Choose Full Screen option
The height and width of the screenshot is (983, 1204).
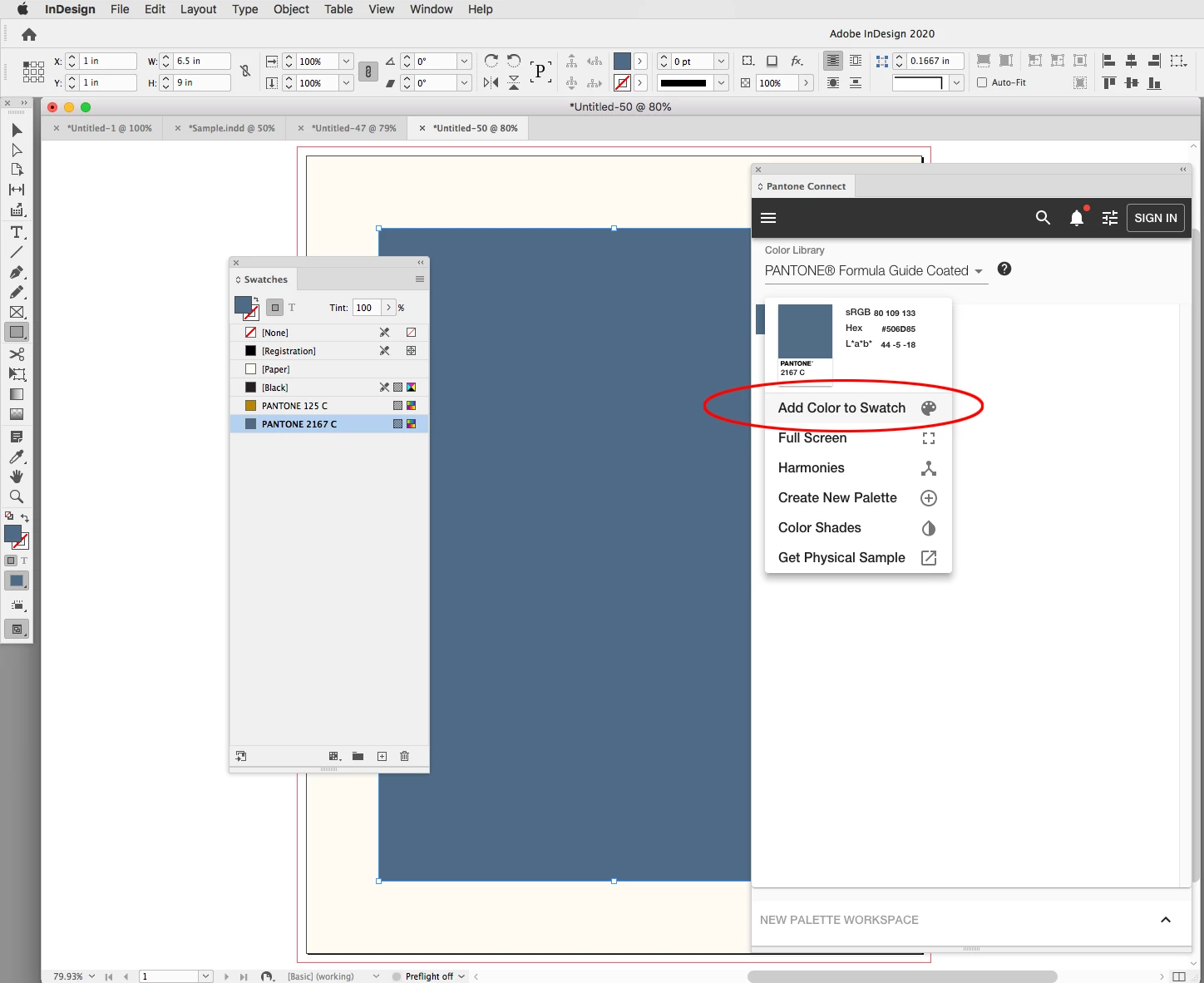pos(858,438)
